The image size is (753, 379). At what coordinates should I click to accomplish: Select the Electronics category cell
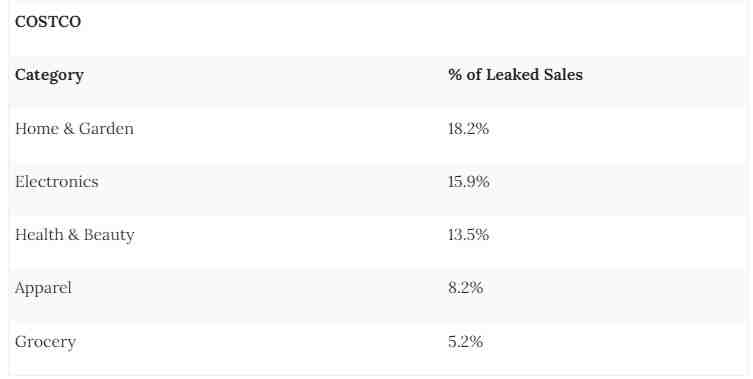57,182
